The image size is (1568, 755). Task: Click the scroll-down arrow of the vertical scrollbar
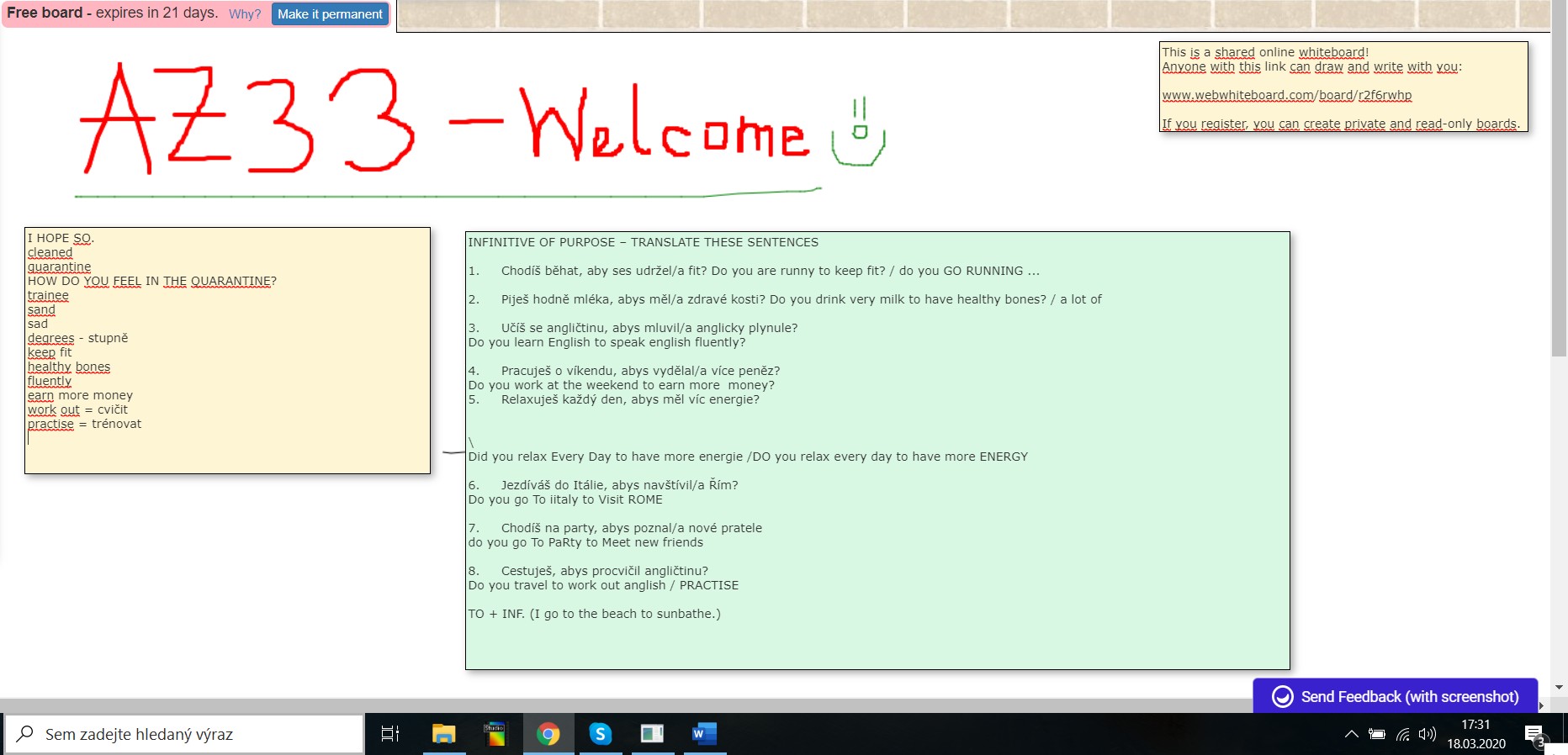tap(1559, 687)
